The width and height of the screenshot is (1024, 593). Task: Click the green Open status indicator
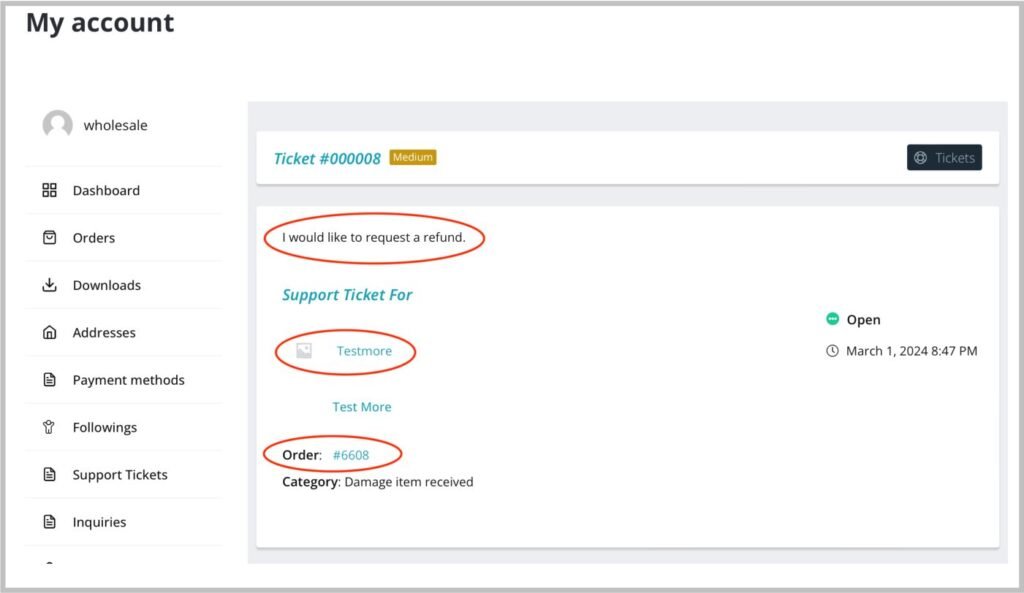click(x=832, y=319)
